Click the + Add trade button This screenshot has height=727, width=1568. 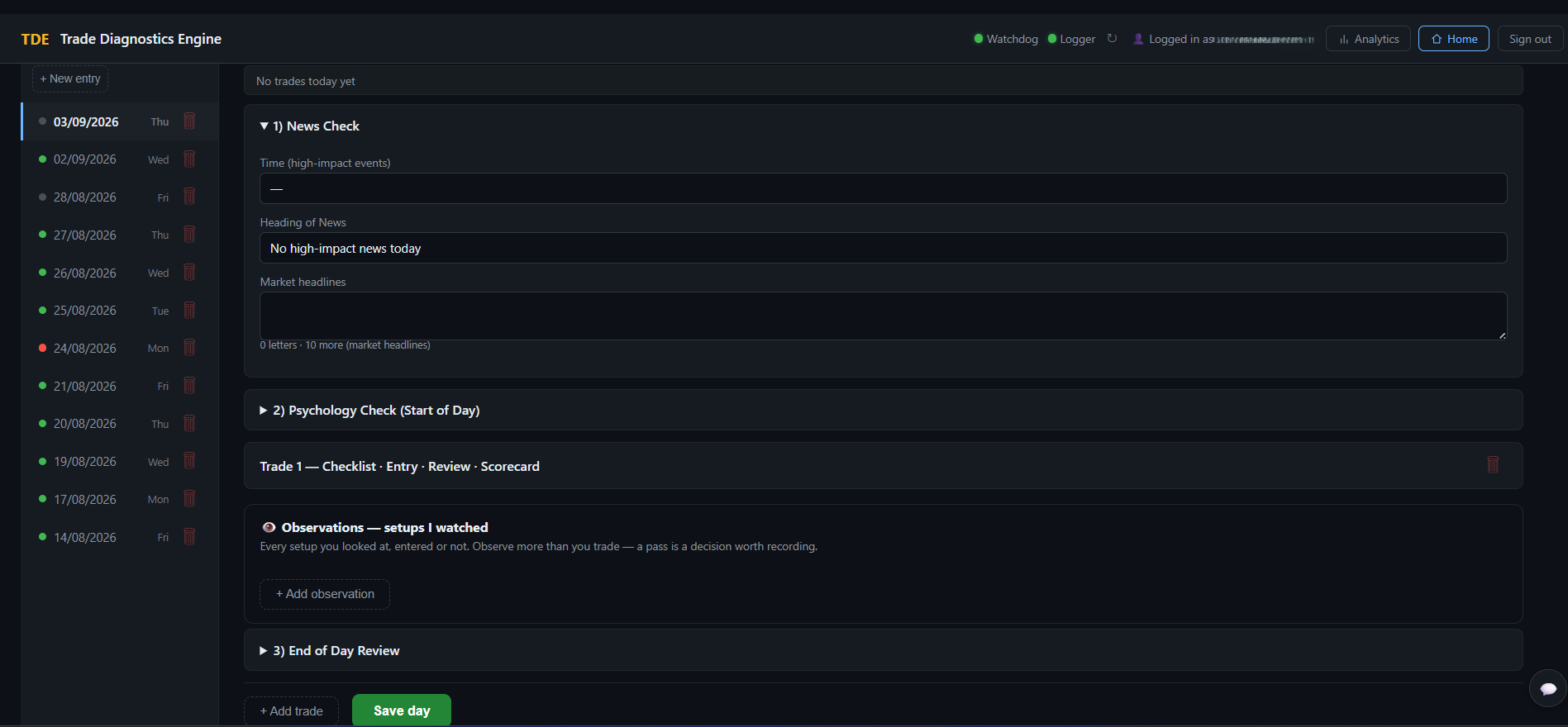[291, 711]
